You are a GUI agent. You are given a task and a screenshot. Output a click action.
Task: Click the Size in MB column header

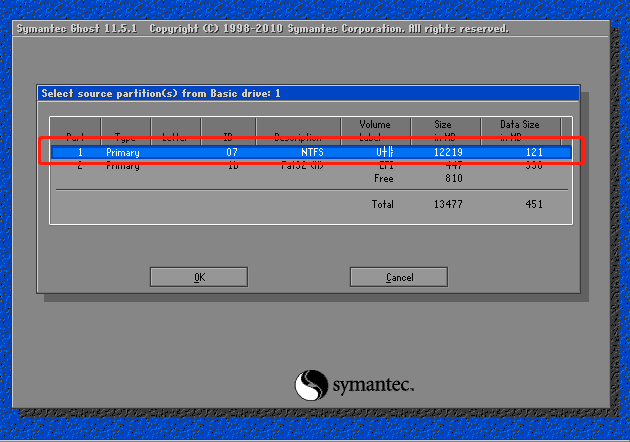coord(443,131)
